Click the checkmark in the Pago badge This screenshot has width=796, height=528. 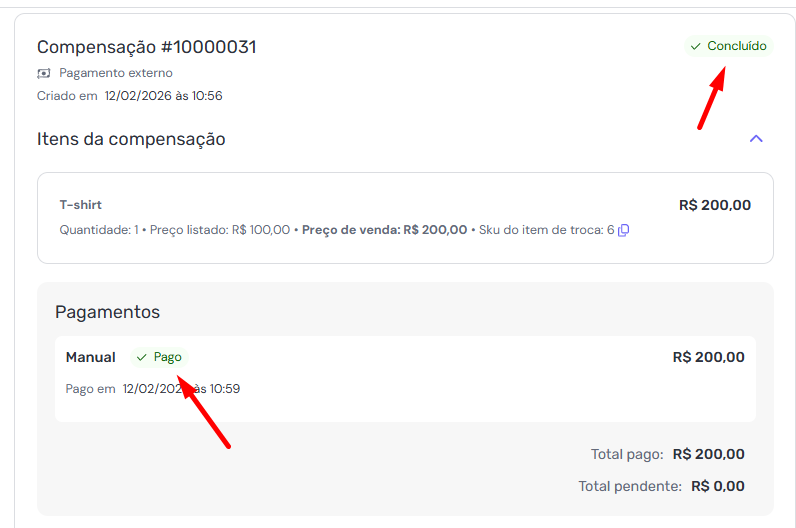(x=142, y=357)
